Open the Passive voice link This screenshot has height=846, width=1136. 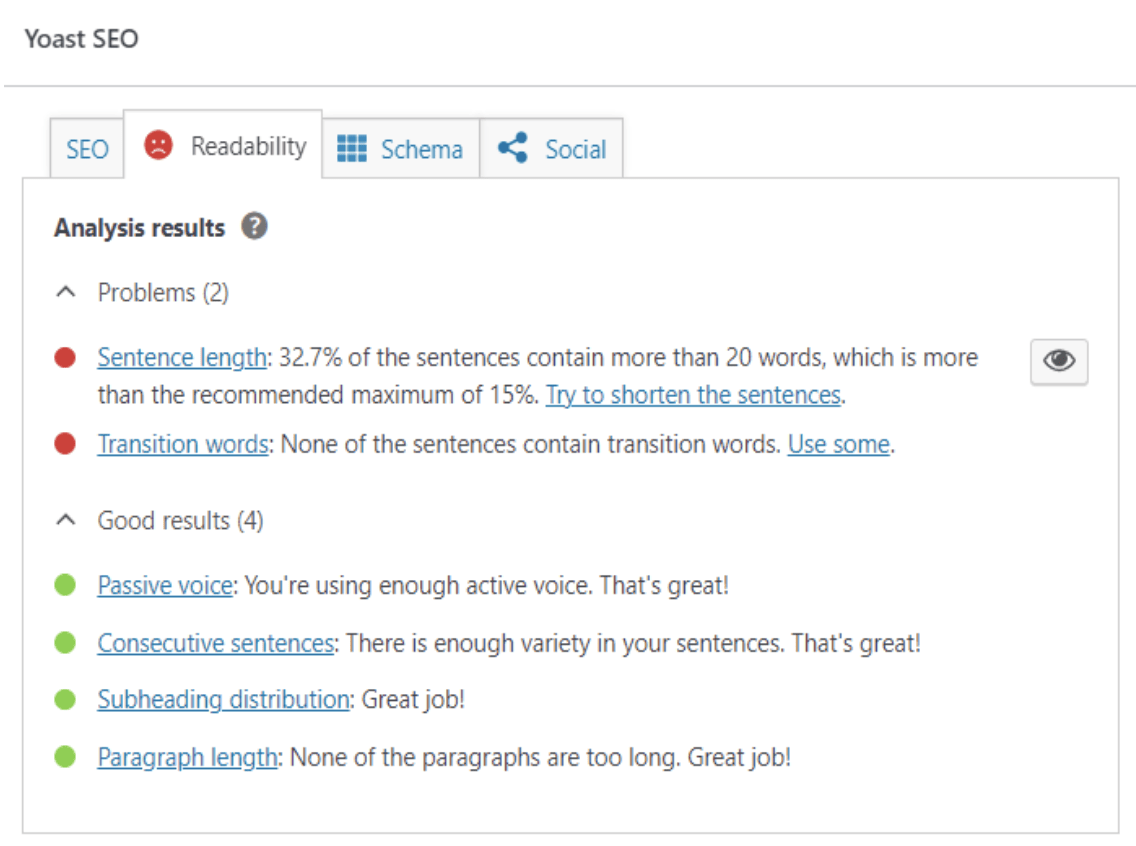pos(165,585)
